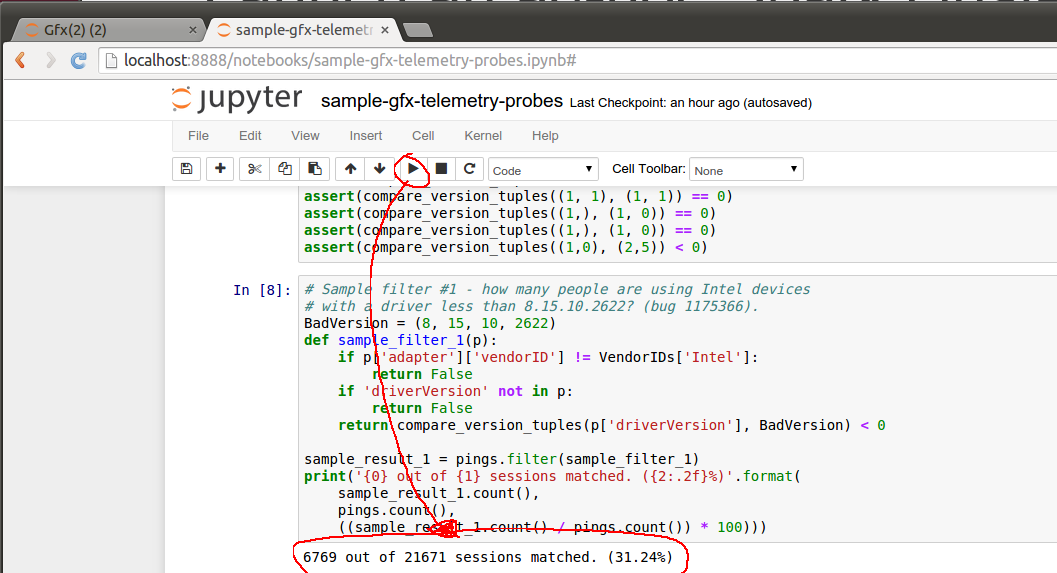Open the Cell menu

423,135
